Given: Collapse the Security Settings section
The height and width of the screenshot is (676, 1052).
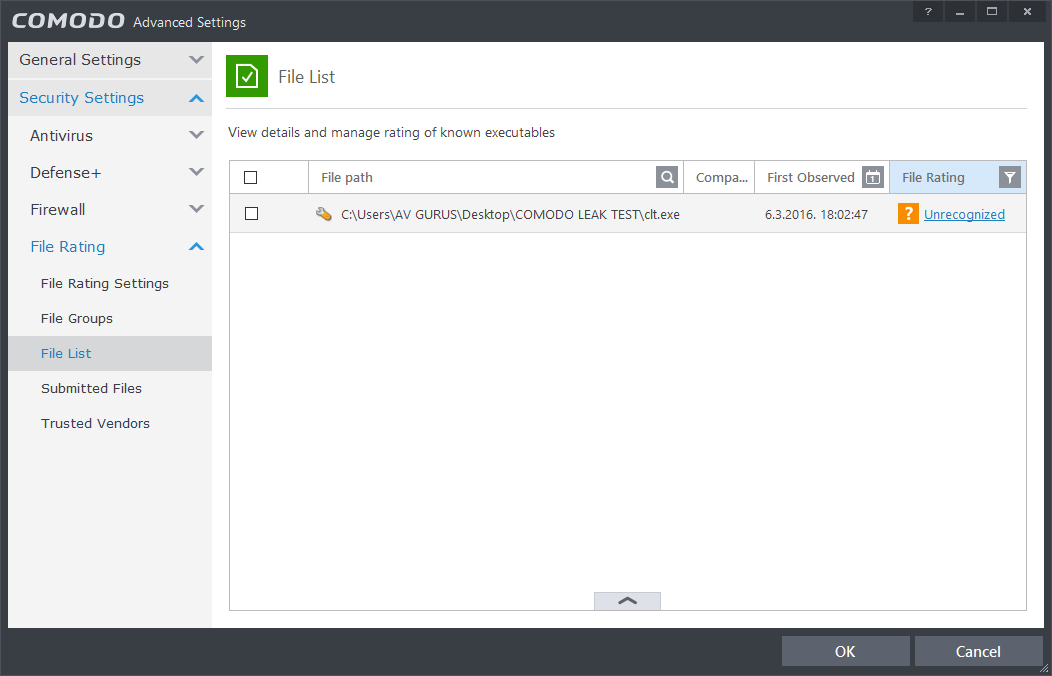Looking at the screenshot, I should click(x=196, y=98).
